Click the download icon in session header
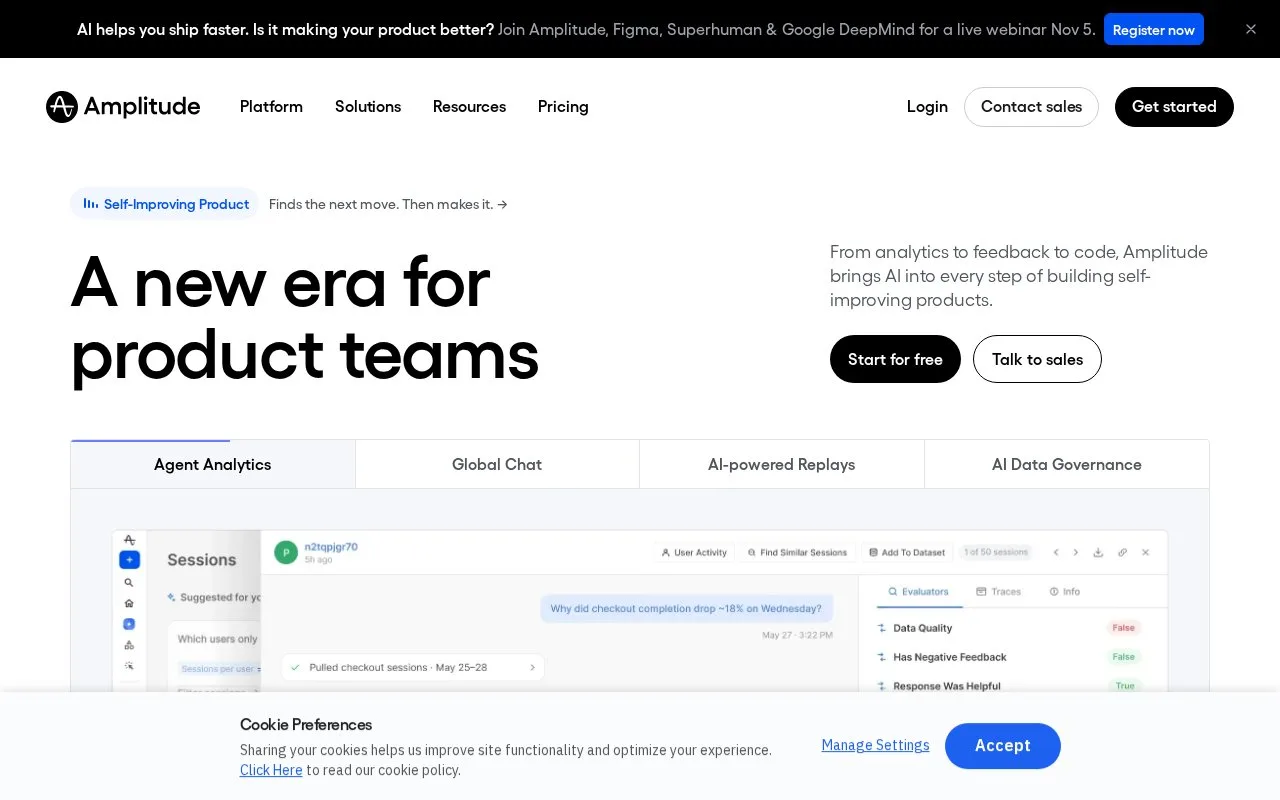Image resolution: width=1280 pixels, height=800 pixels. [1098, 552]
